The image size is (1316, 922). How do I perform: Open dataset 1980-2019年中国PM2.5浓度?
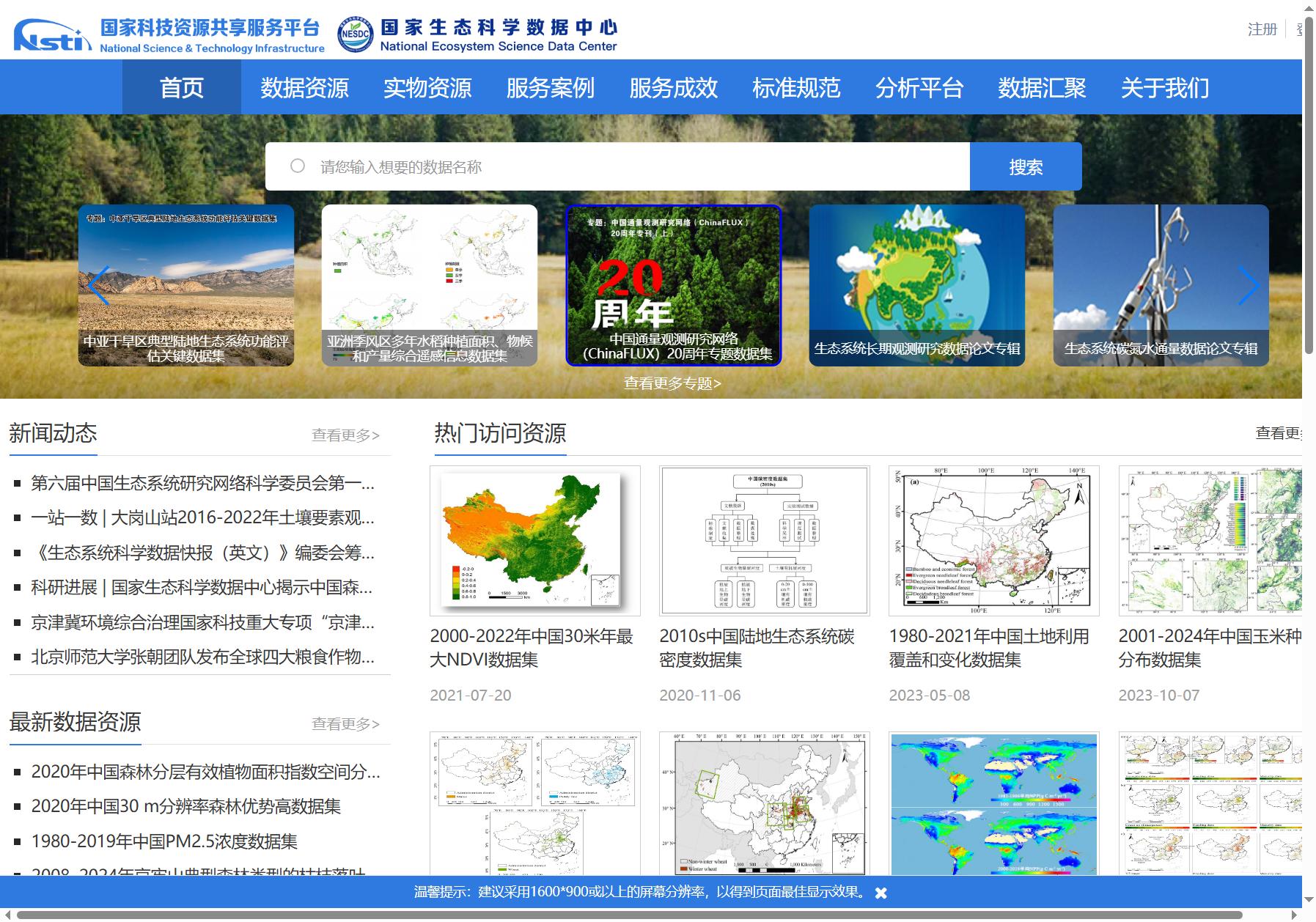[x=165, y=841]
